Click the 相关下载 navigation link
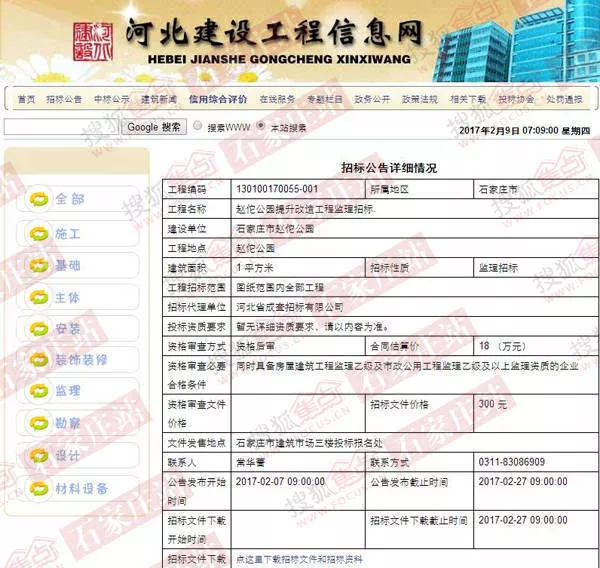Screen dimensions: 600x568 tap(467, 99)
